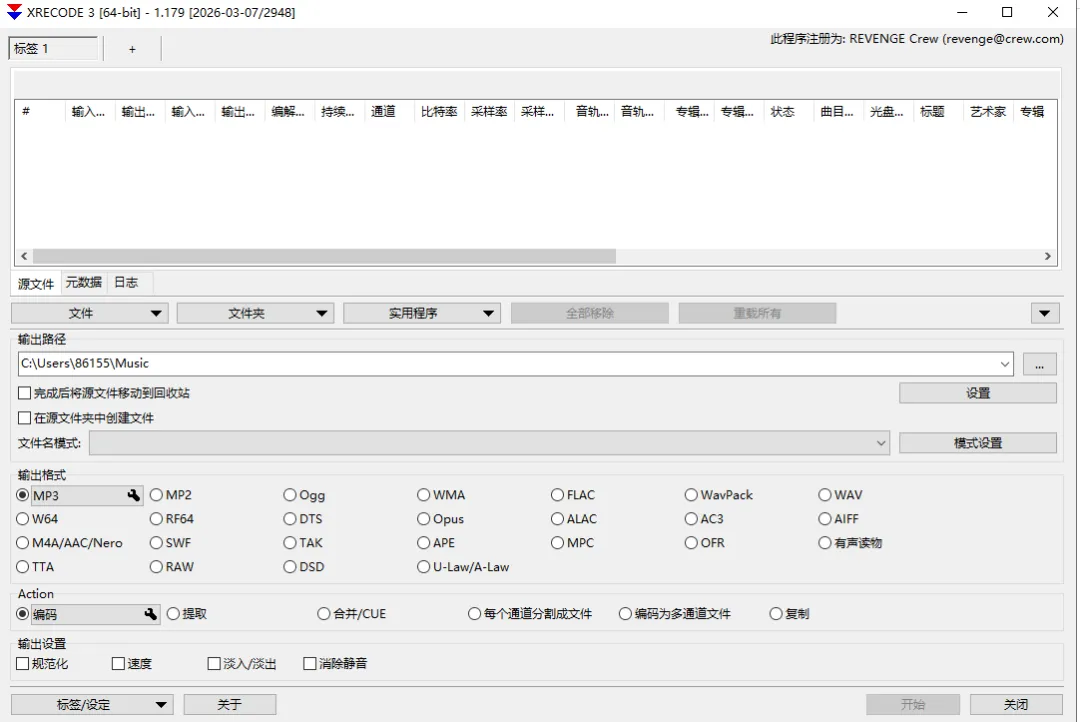Browse for output path with ellipsis button
The width and height of the screenshot is (1080, 722).
coord(1039,364)
